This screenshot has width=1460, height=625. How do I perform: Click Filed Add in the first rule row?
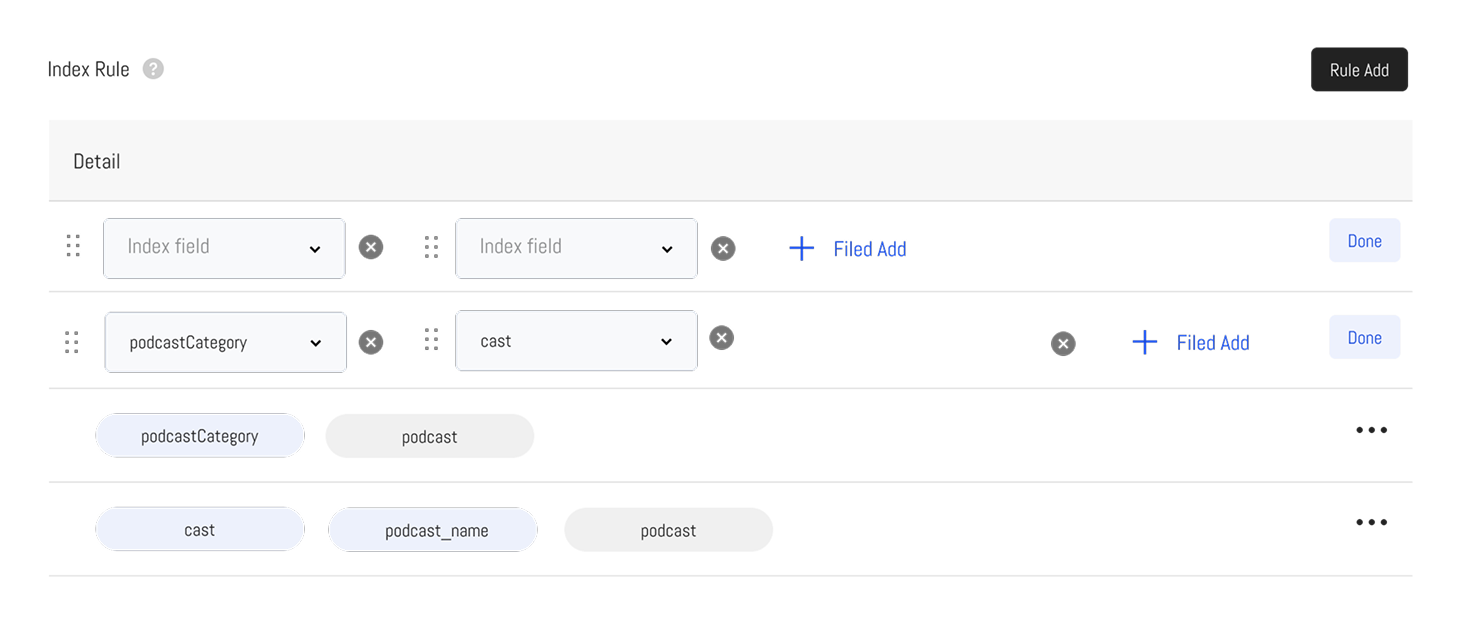[x=848, y=249]
